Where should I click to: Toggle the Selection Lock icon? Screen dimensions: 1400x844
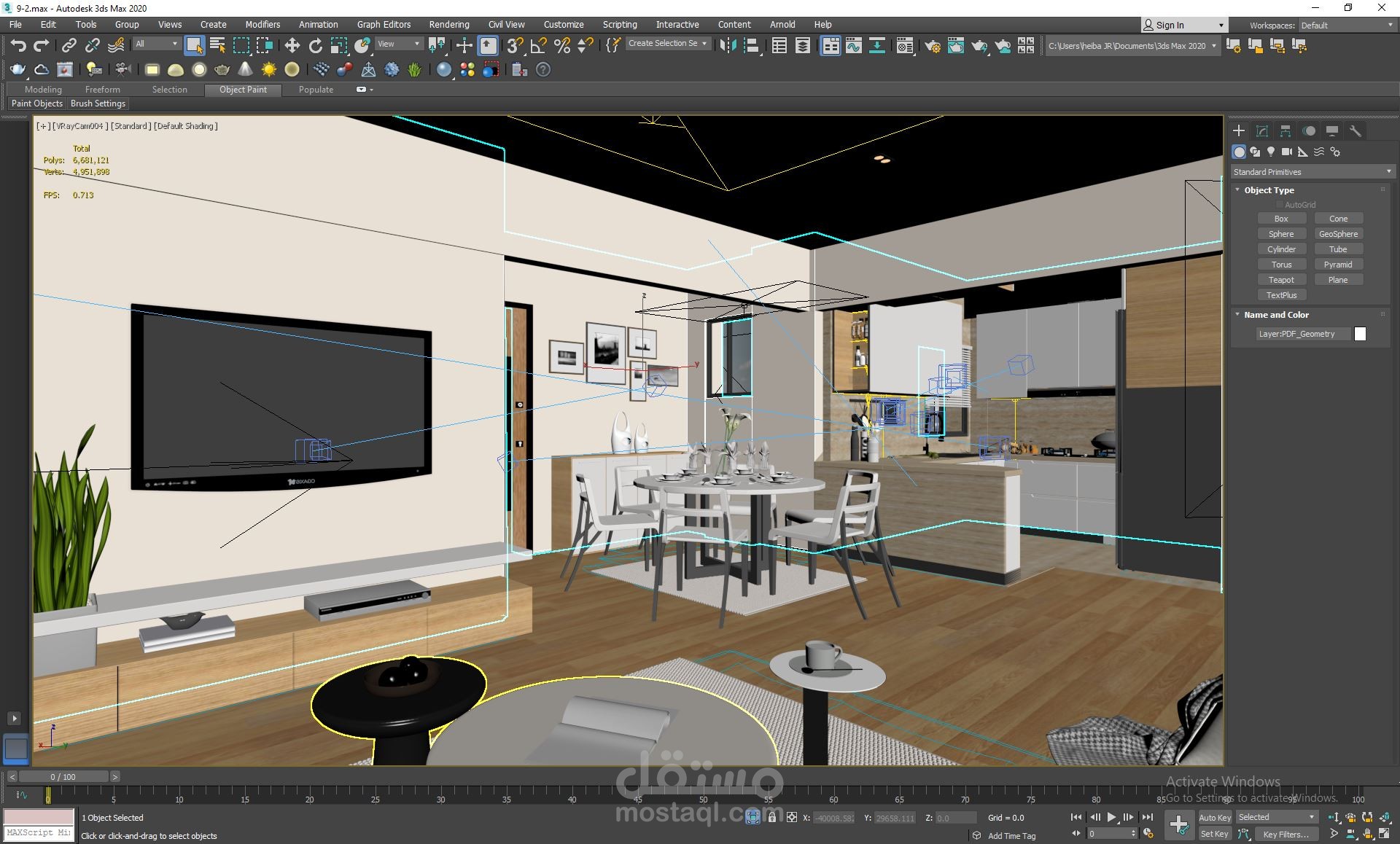[x=772, y=818]
